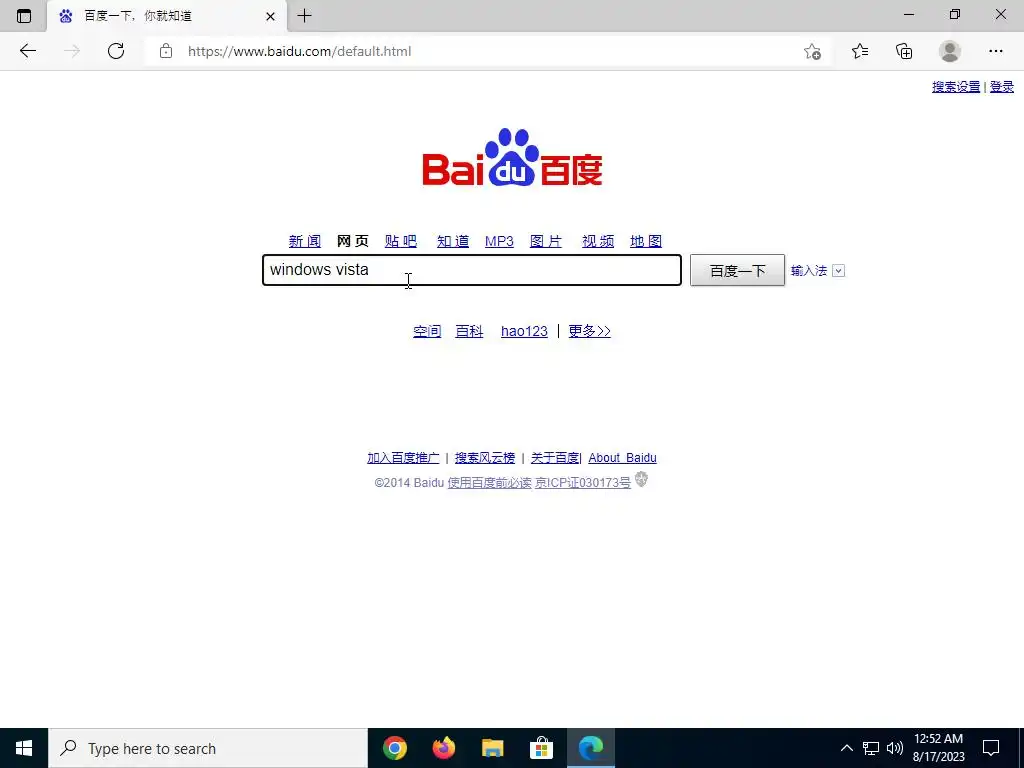Viewport: 1024px width, 768px height.
Task: Click the Type here to search box
Action: (208, 748)
